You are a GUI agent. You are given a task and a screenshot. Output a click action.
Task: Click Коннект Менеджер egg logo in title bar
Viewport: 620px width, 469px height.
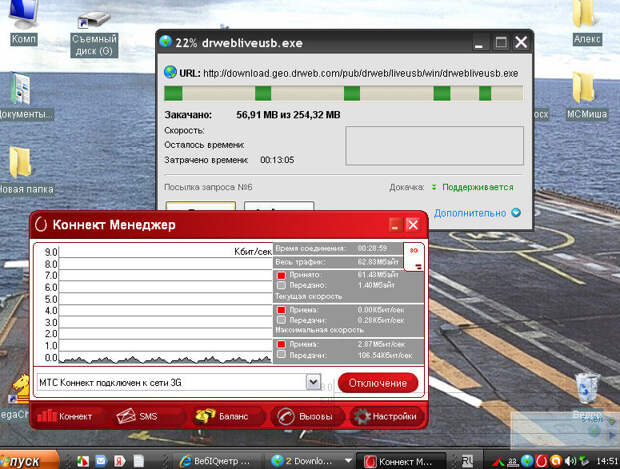click(x=40, y=224)
